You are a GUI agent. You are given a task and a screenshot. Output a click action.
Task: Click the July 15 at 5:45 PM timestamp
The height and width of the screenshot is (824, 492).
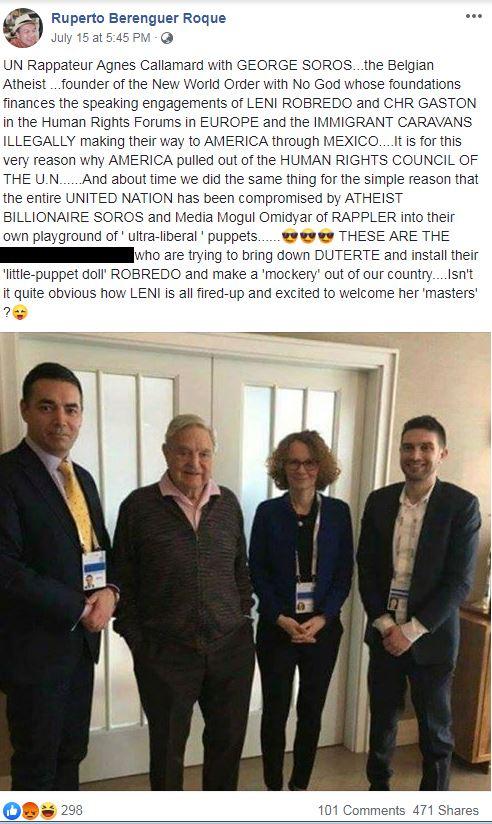point(100,38)
